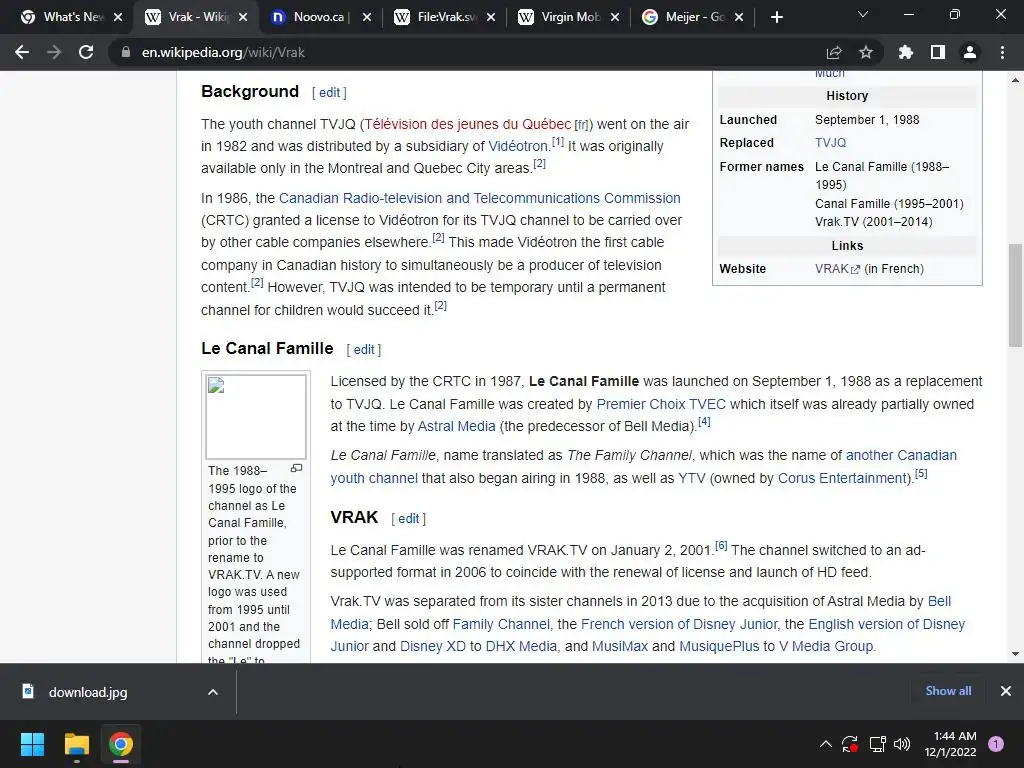Close the What's New tab
The height and width of the screenshot is (768, 1024).
coord(118,17)
